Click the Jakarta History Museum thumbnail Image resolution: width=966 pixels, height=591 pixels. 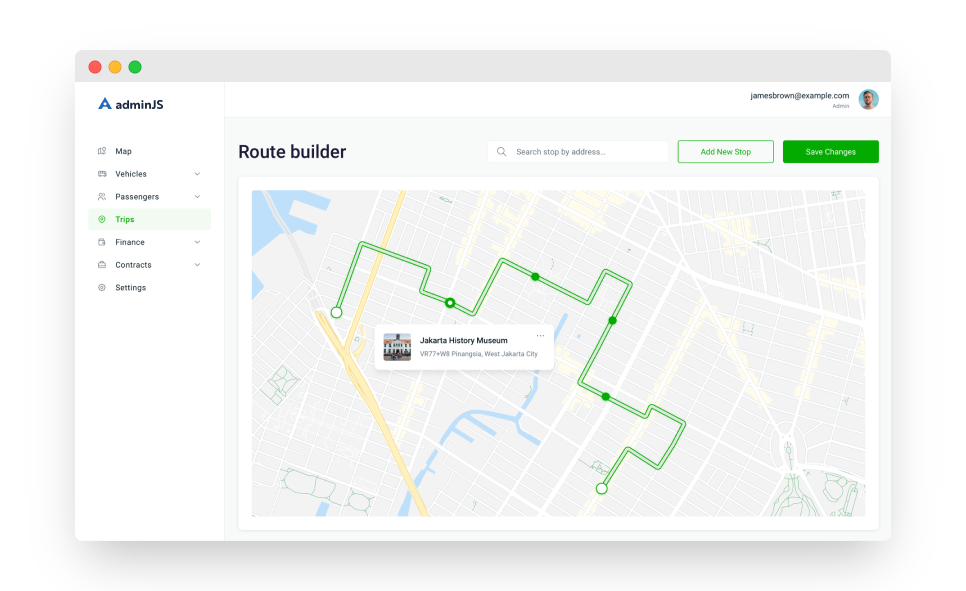pyautogui.click(x=397, y=347)
